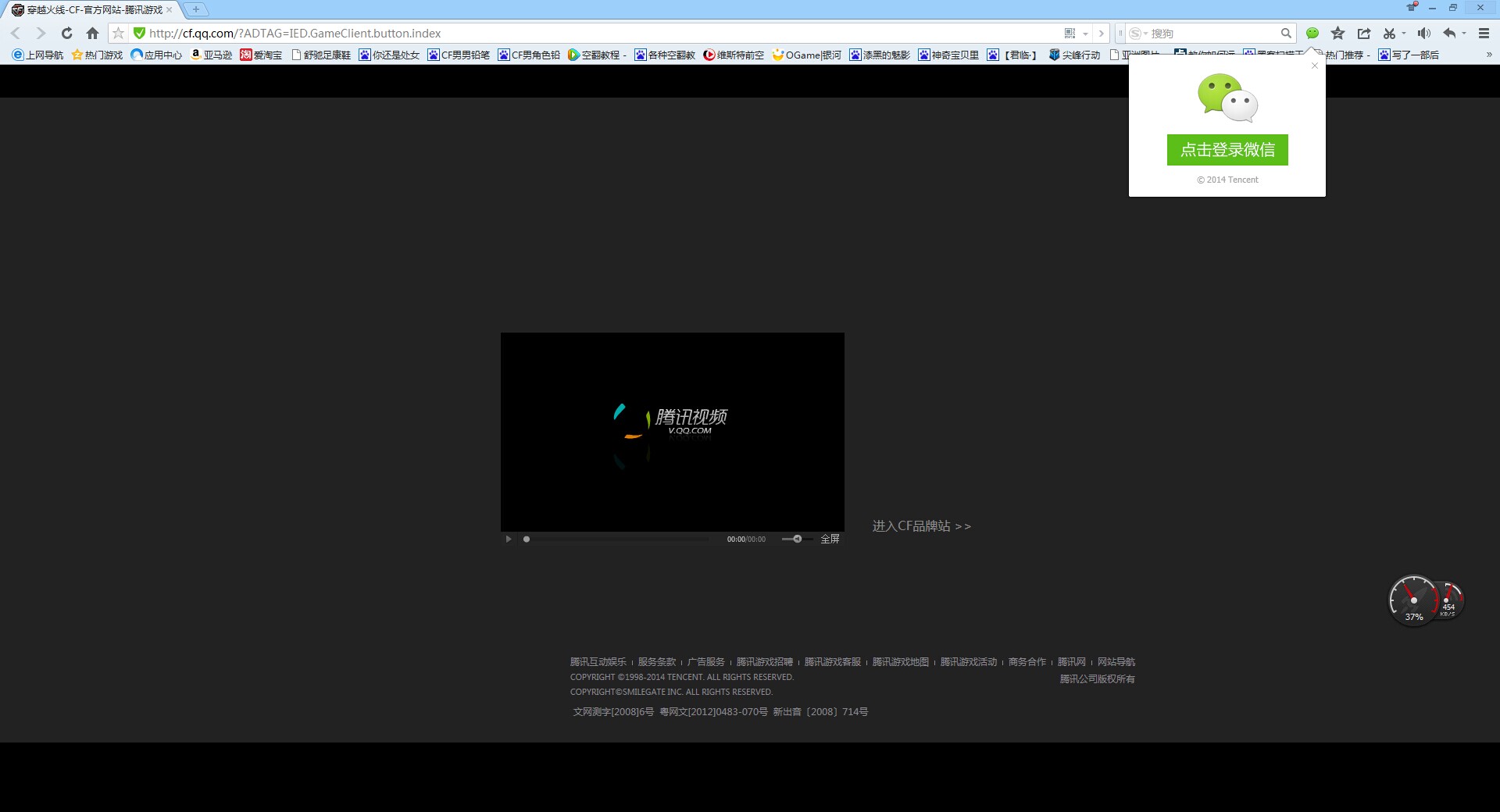Expand the undo arrow dropdown in the toolbar
This screenshot has width=1500, height=812.
coord(1464,34)
